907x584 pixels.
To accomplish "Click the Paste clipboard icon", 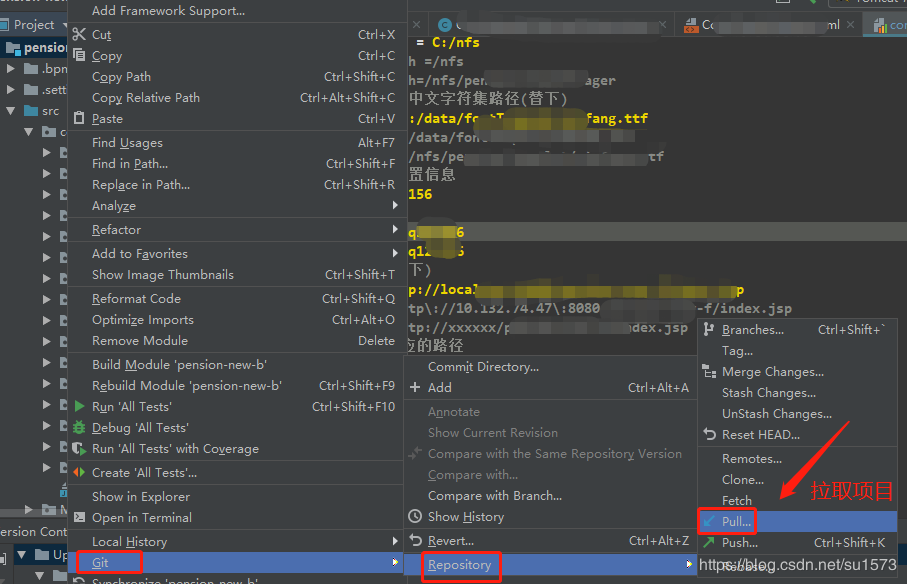I will [79, 118].
